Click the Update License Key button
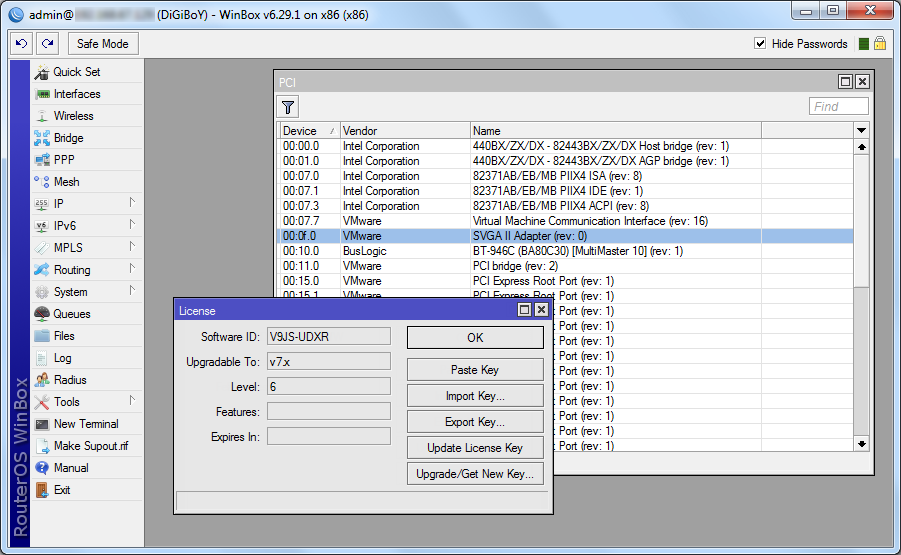 (475, 448)
